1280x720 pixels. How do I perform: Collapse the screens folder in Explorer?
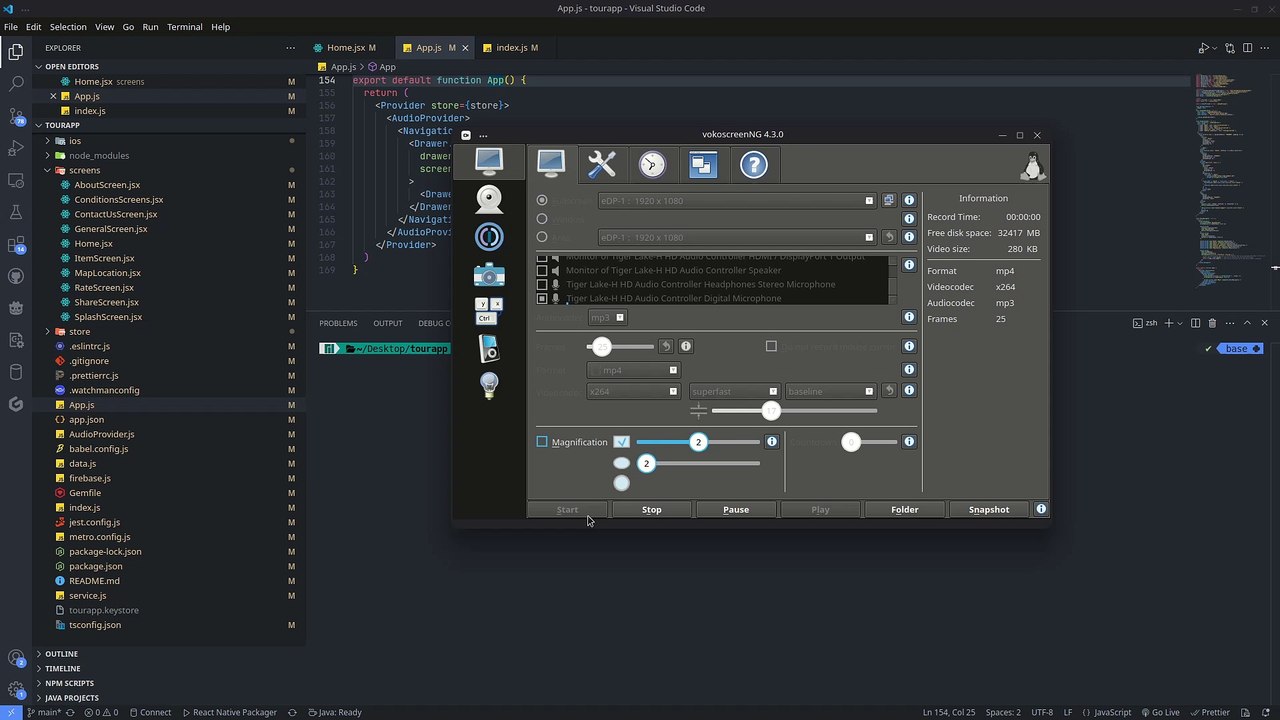tap(47, 170)
